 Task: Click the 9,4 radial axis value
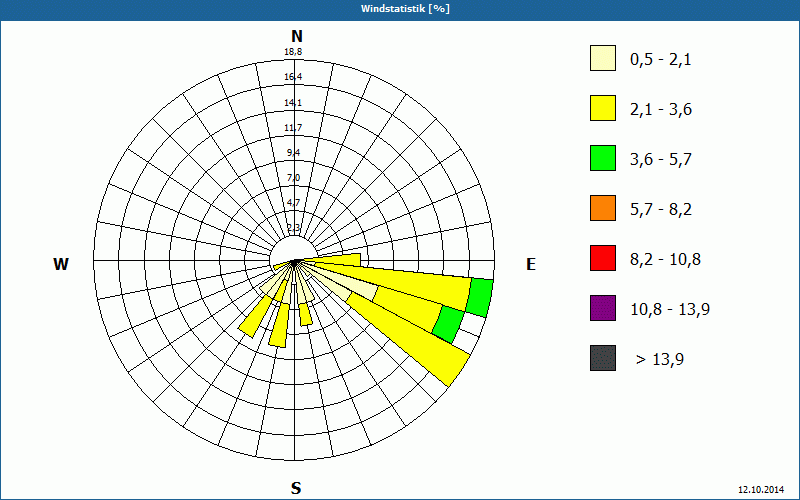(293, 153)
